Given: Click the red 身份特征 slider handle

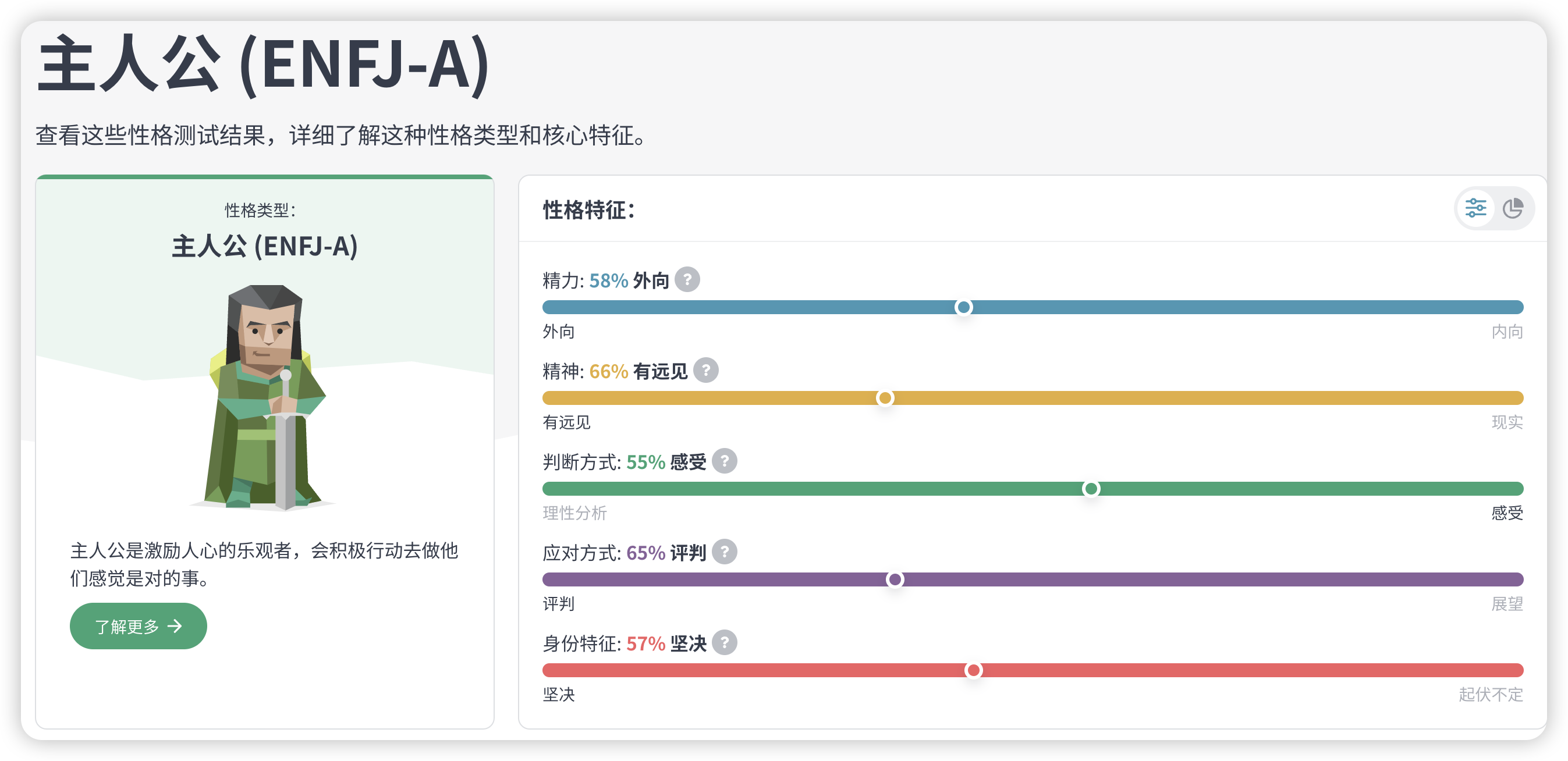Looking at the screenshot, I should point(973,670).
